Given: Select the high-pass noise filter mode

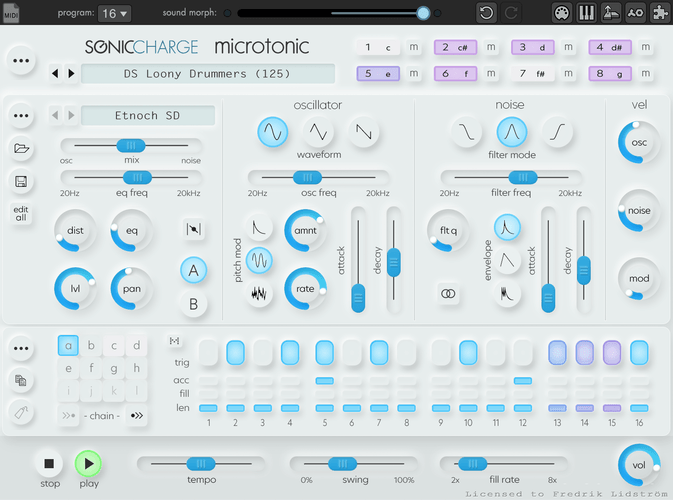Looking at the screenshot, I should (557, 132).
